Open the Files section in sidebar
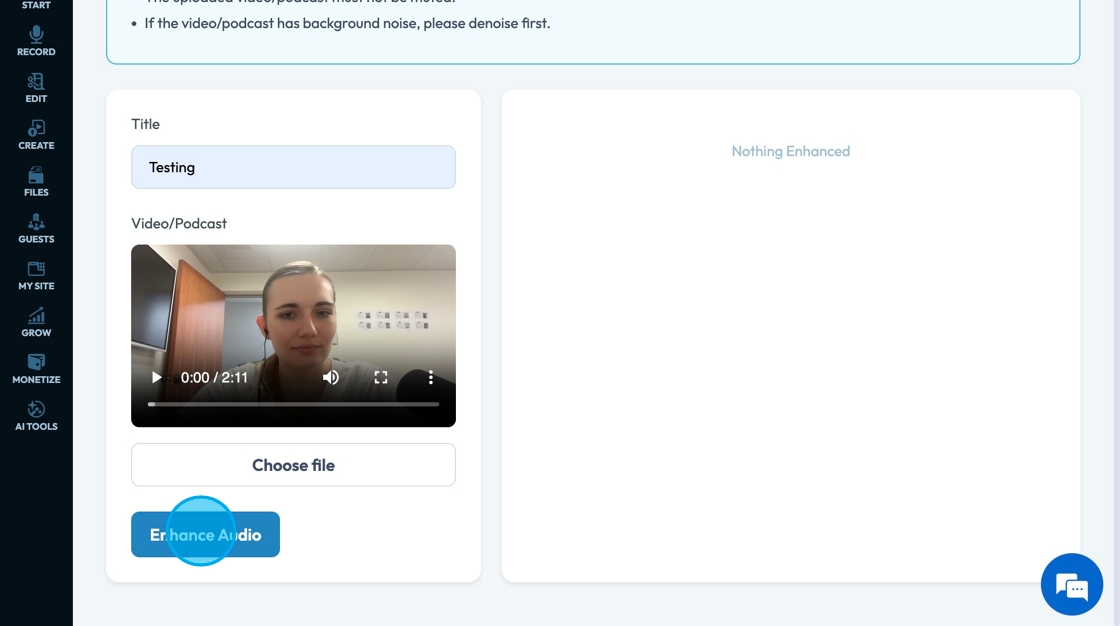 [36, 182]
